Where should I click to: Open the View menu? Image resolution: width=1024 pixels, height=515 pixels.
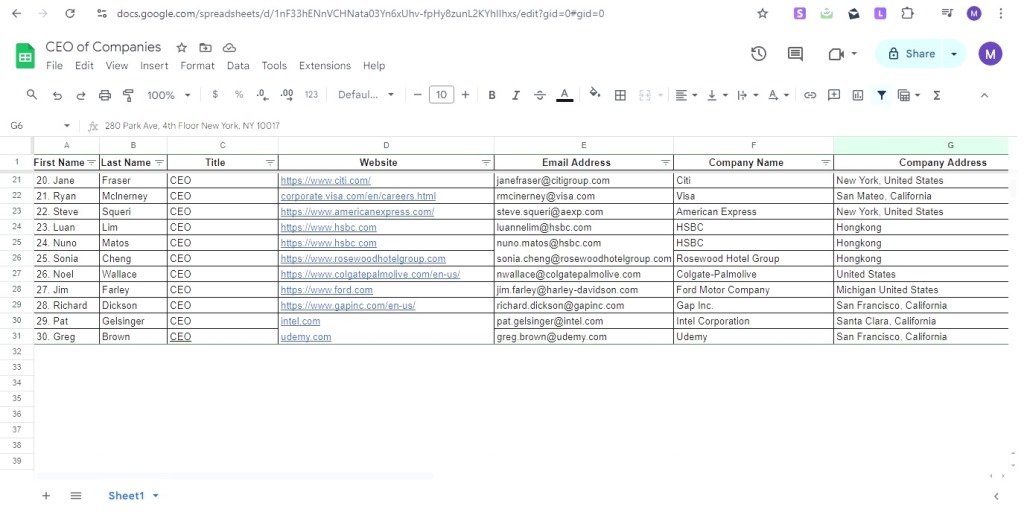coord(117,65)
